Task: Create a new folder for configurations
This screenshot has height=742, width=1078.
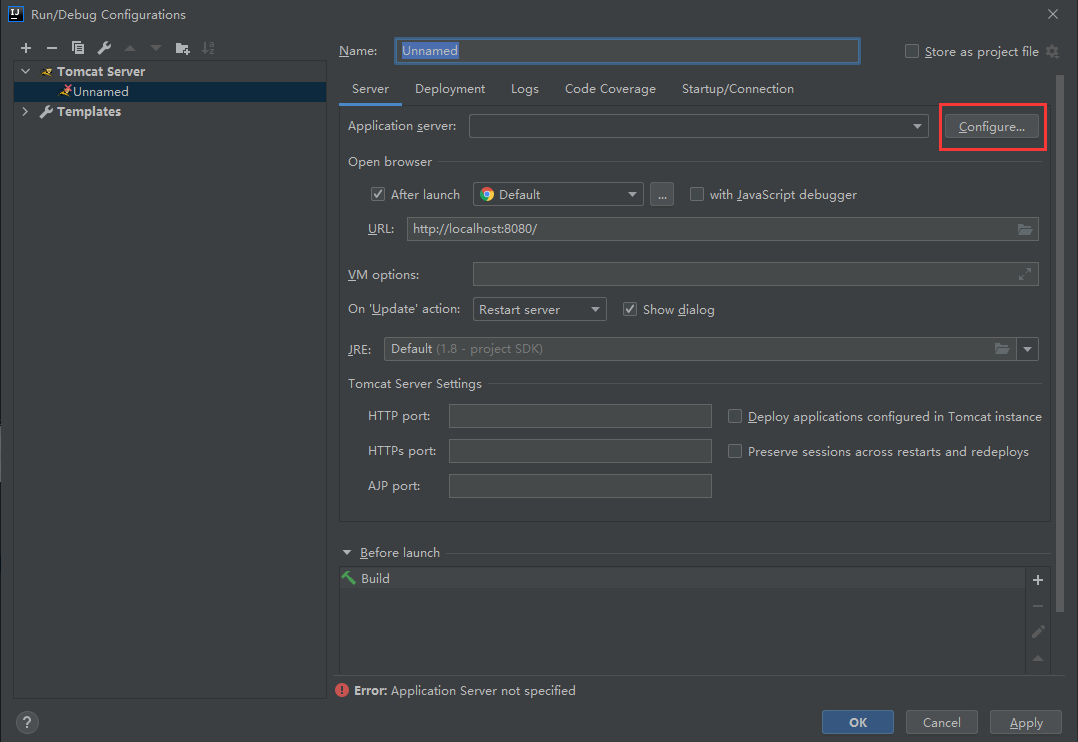Action: pos(182,48)
